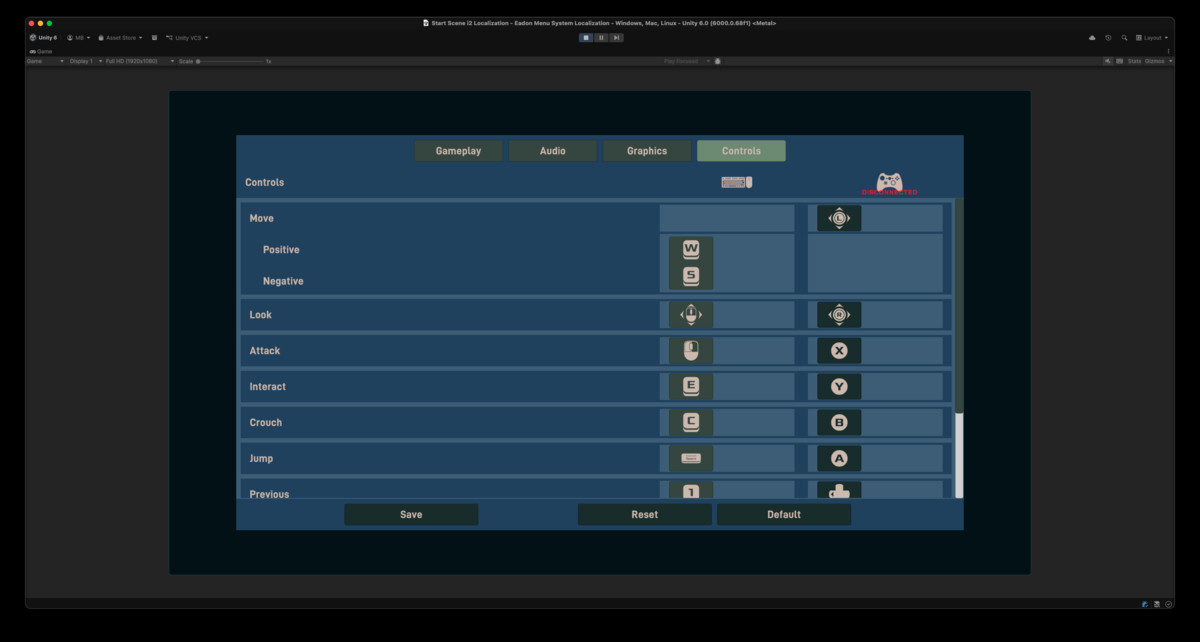
Task: Switch to the Audio tab
Action: pyautogui.click(x=552, y=150)
